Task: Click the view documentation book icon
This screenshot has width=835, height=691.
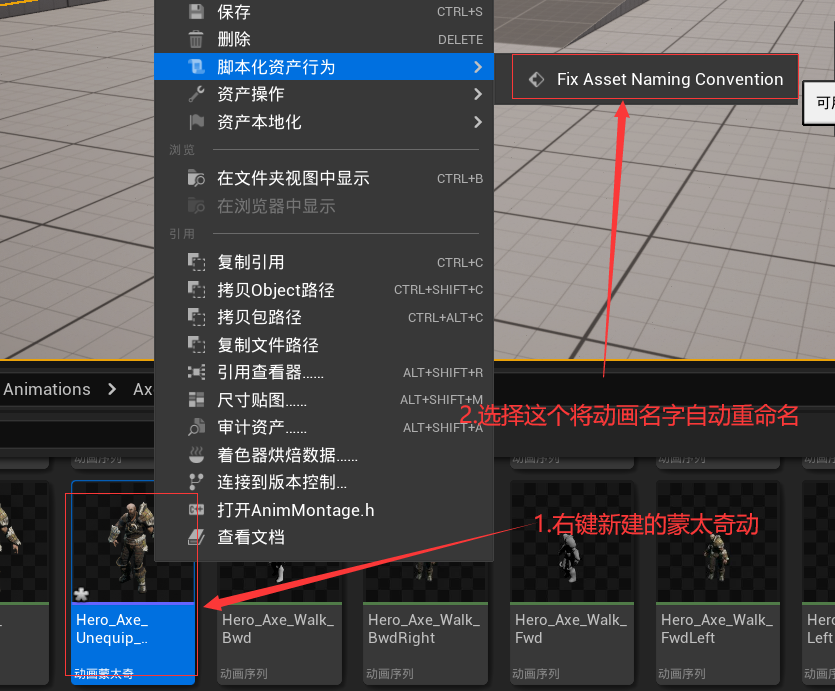Action: (x=197, y=537)
